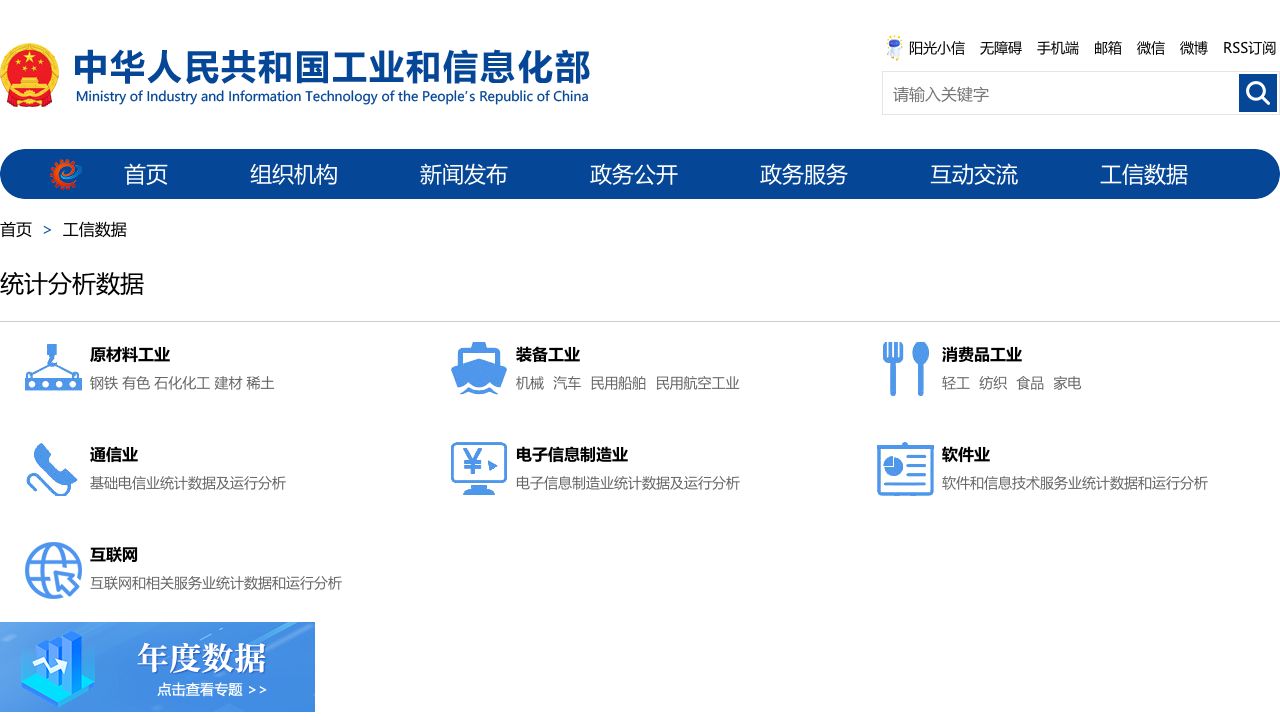Click 首页 in the breadcrumb trail
Image resolution: width=1280 pixels, height=720 pixels.
pyautogui.click(x=16, y=229)
